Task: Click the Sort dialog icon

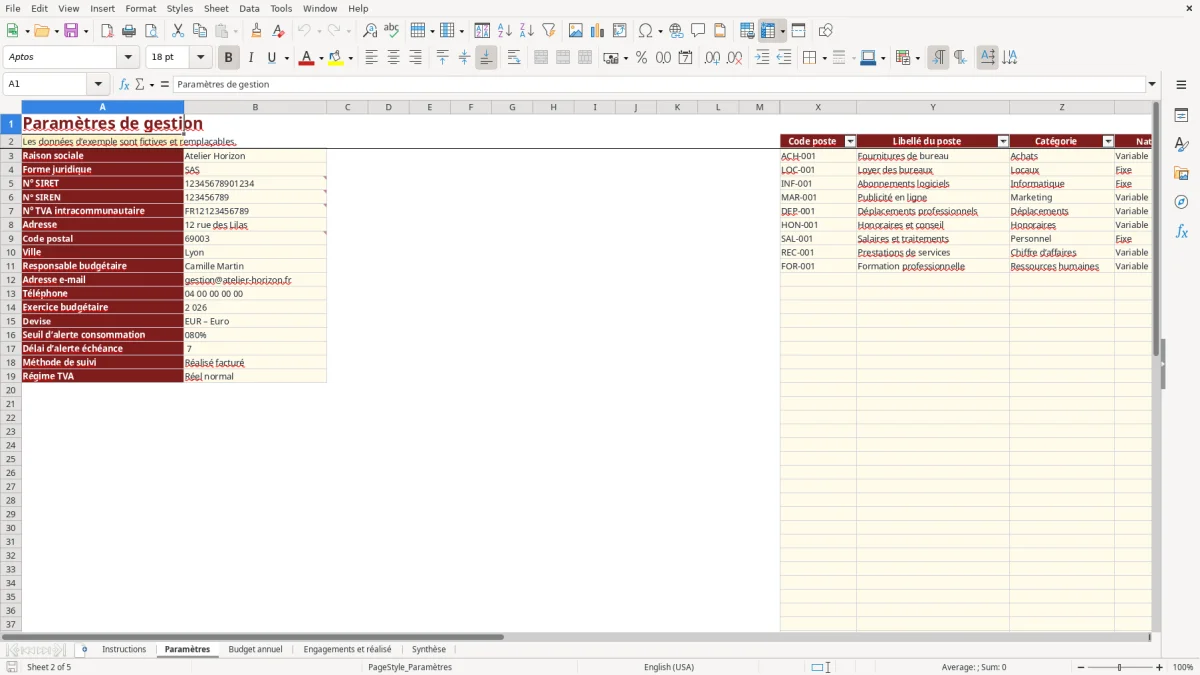Action: pyautogui.click(x=482, y=31)
